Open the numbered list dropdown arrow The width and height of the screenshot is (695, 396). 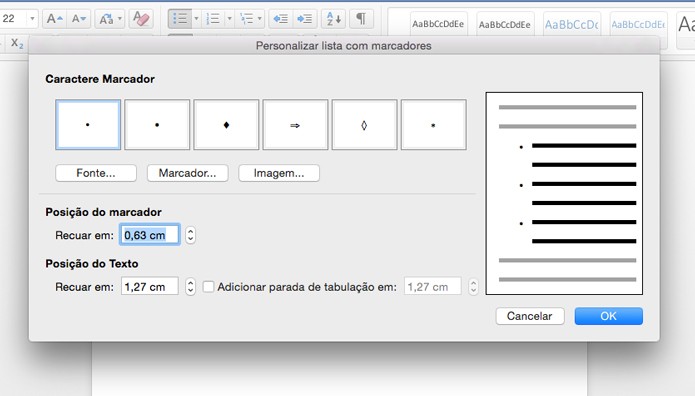click(x=229, y=19)
